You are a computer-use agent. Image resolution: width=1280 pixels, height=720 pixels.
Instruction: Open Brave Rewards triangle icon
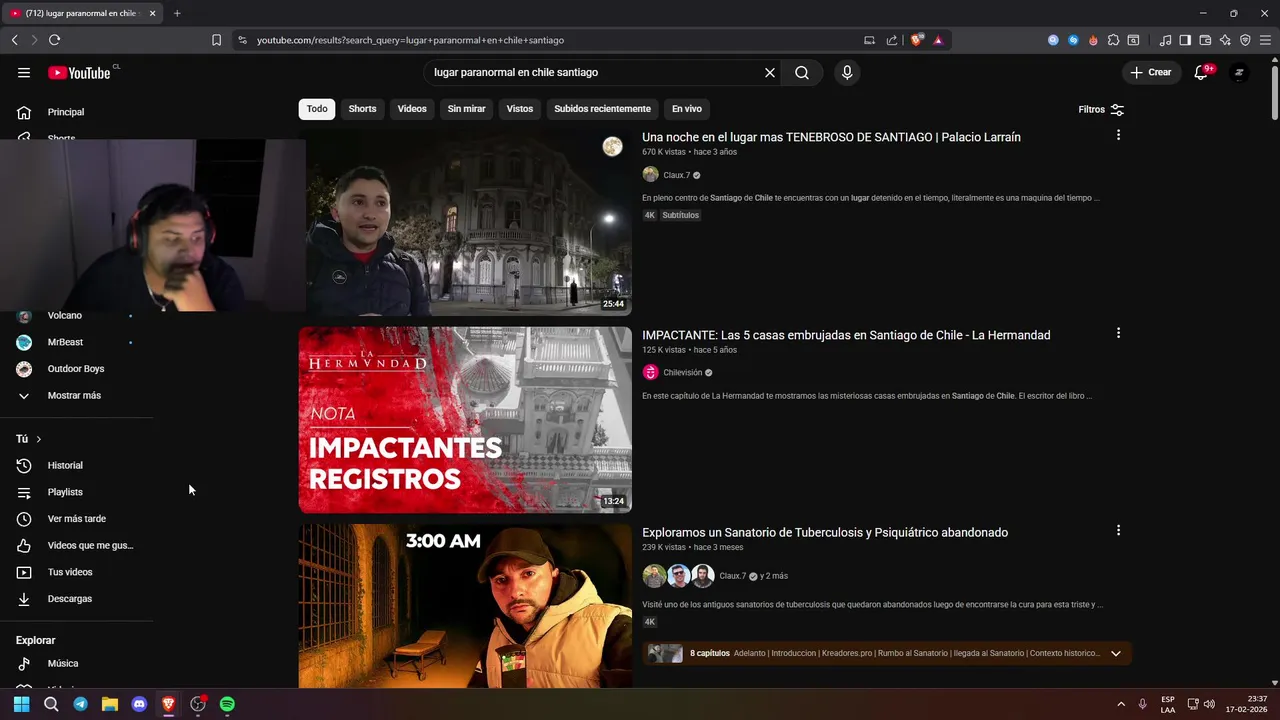pos(938,40)
